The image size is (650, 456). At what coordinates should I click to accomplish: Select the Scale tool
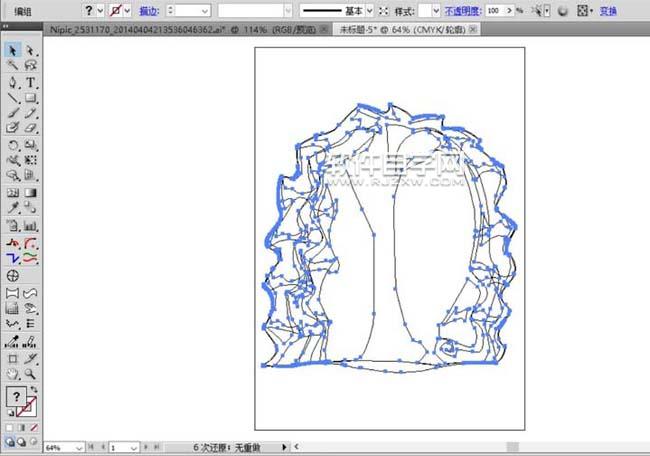30,145
